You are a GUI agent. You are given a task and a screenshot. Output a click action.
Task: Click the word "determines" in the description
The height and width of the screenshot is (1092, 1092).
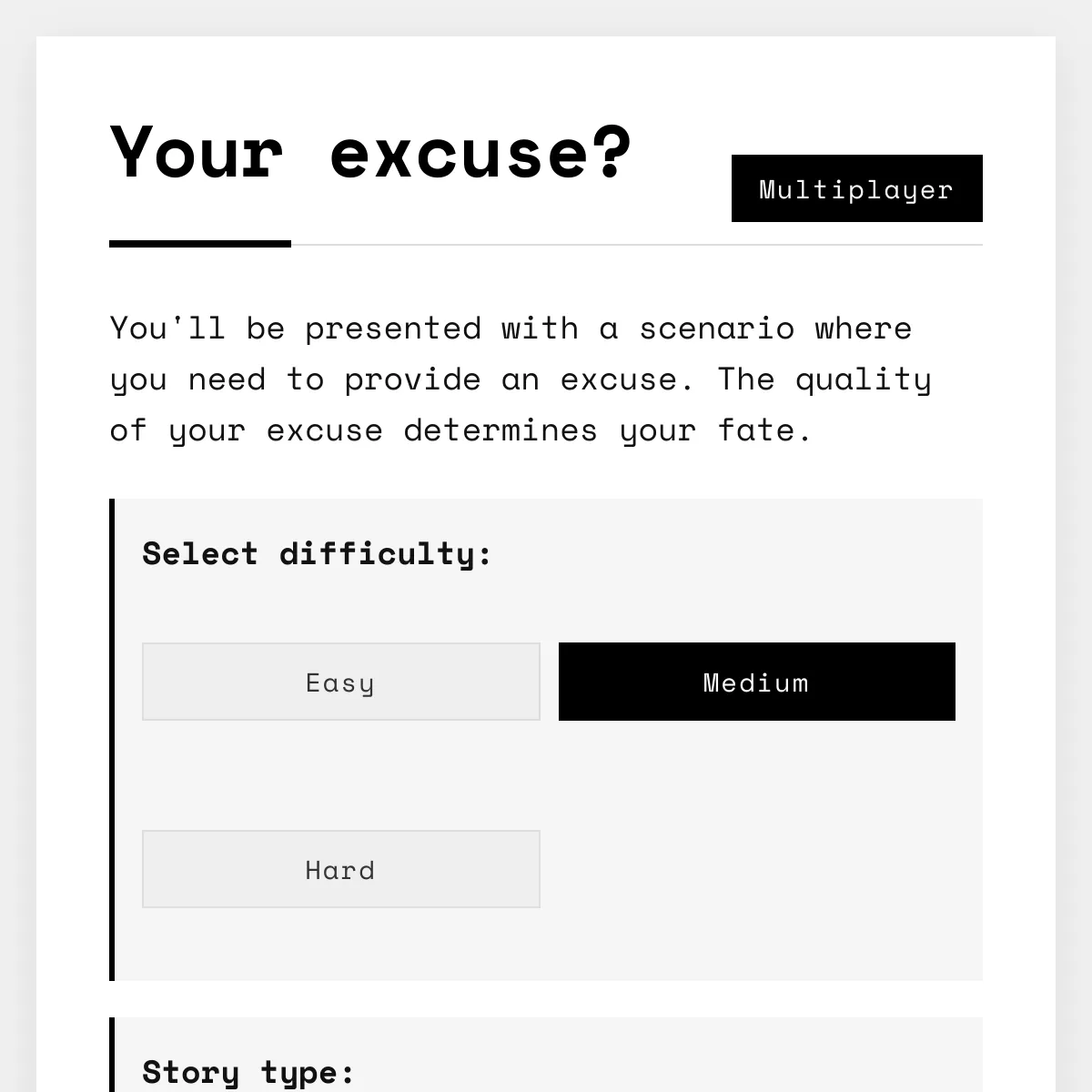tap(501, 430)
